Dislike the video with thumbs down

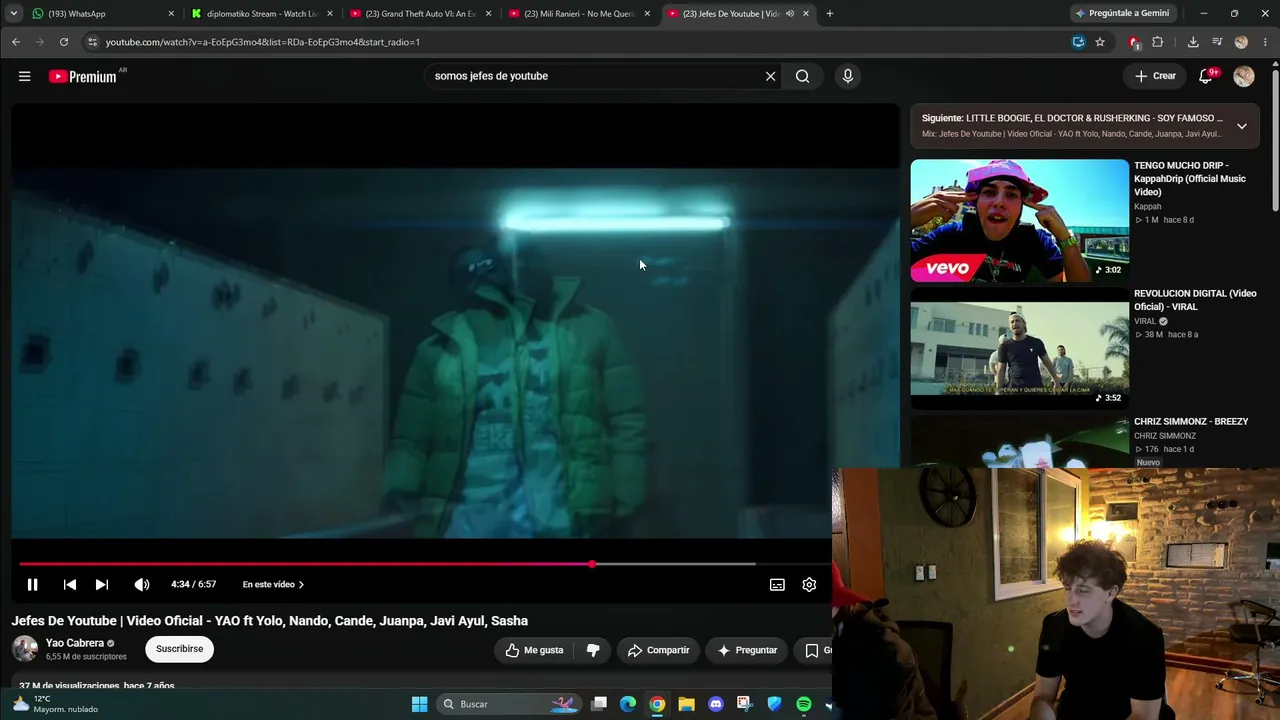coord(593,650)
